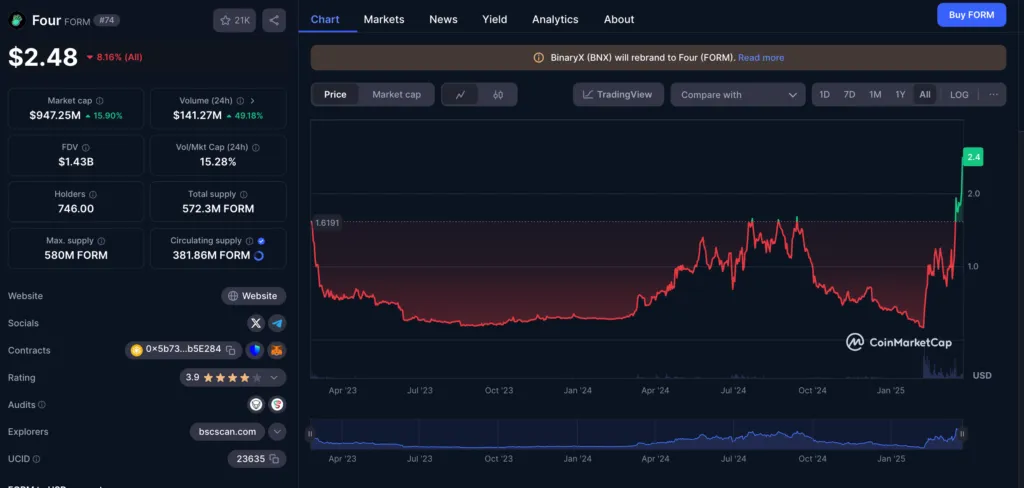Click Volume (24h) info icon
The height and width of the screenshot is (488, 1024).
(x=240, y=101)
